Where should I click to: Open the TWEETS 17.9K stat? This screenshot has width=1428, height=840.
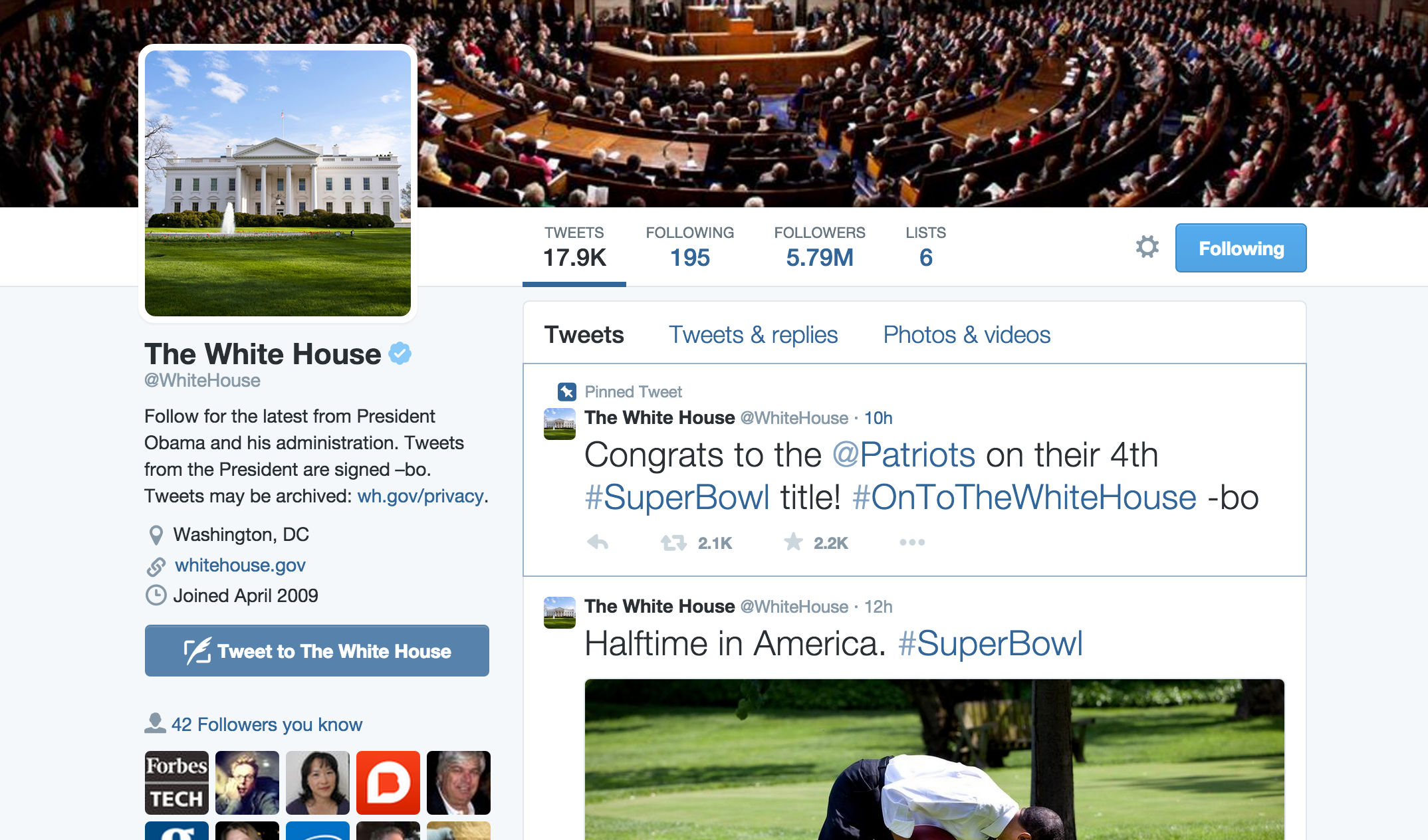[x=574, y=247]
